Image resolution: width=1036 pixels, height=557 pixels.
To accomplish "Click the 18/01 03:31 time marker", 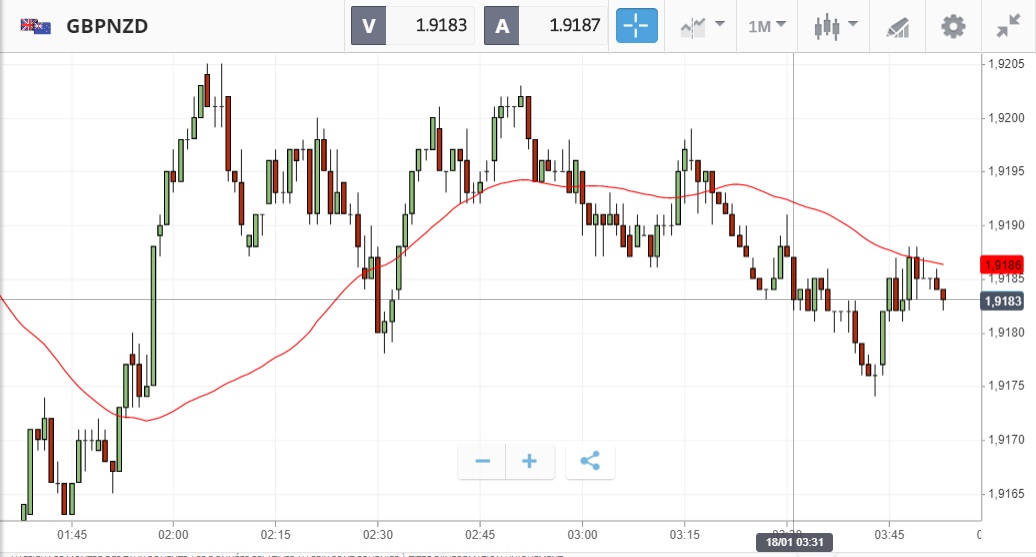I will pyautogui.click(x=793, y=542).
